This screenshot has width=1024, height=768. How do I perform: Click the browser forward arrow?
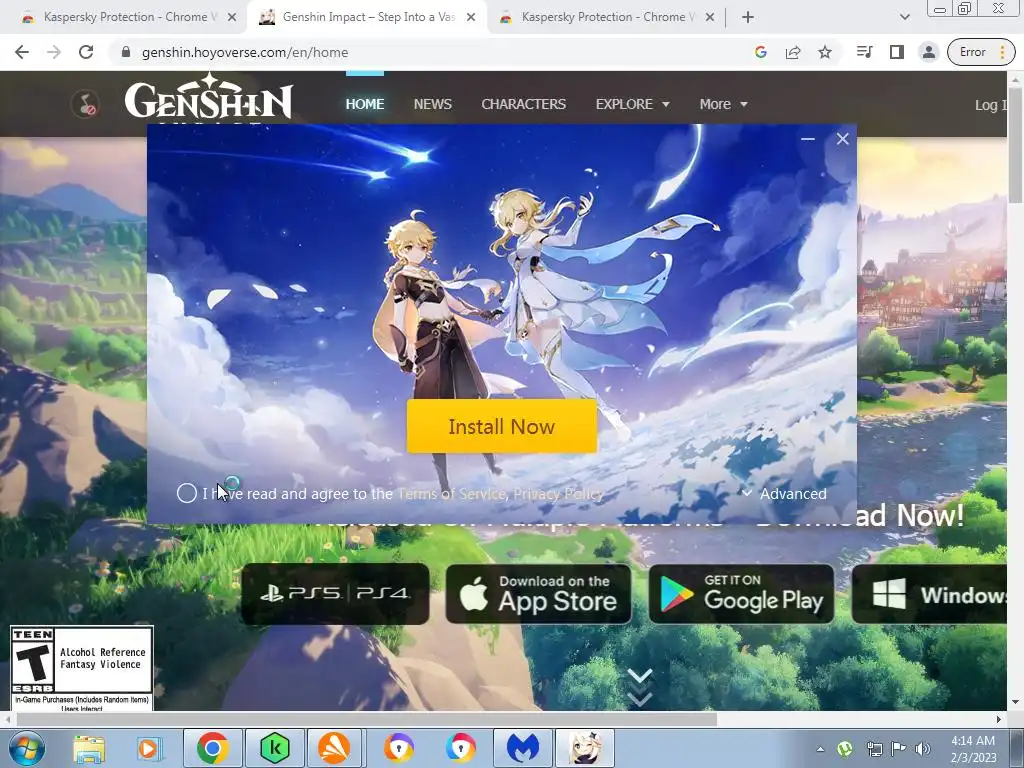click(x=54, y=52)
